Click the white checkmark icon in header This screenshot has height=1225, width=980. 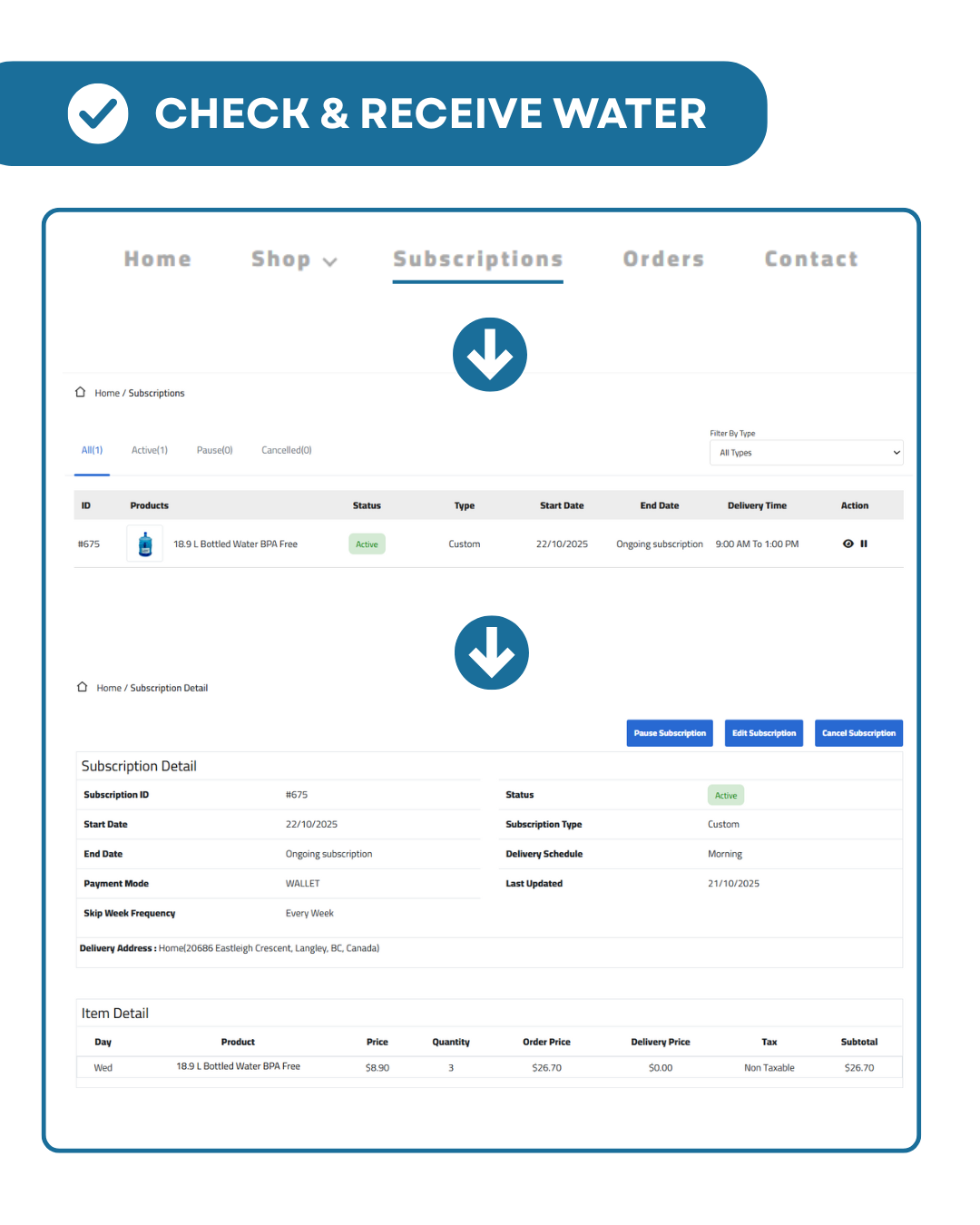pyautogui.click(x=98, y=113)
